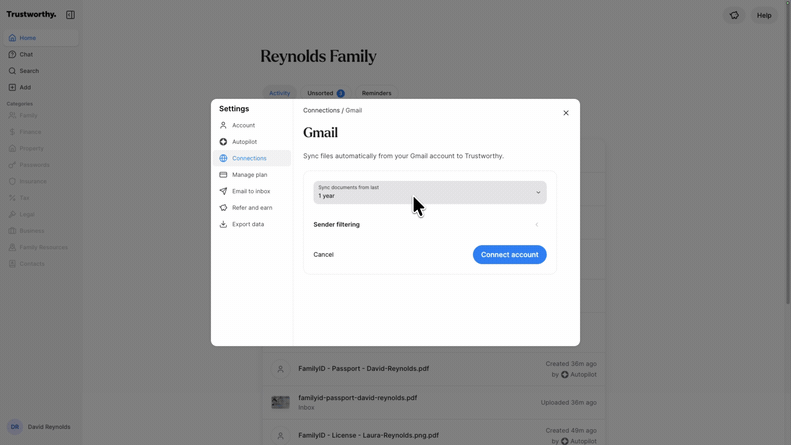Expand the Sender filtering section

point(429,225)
